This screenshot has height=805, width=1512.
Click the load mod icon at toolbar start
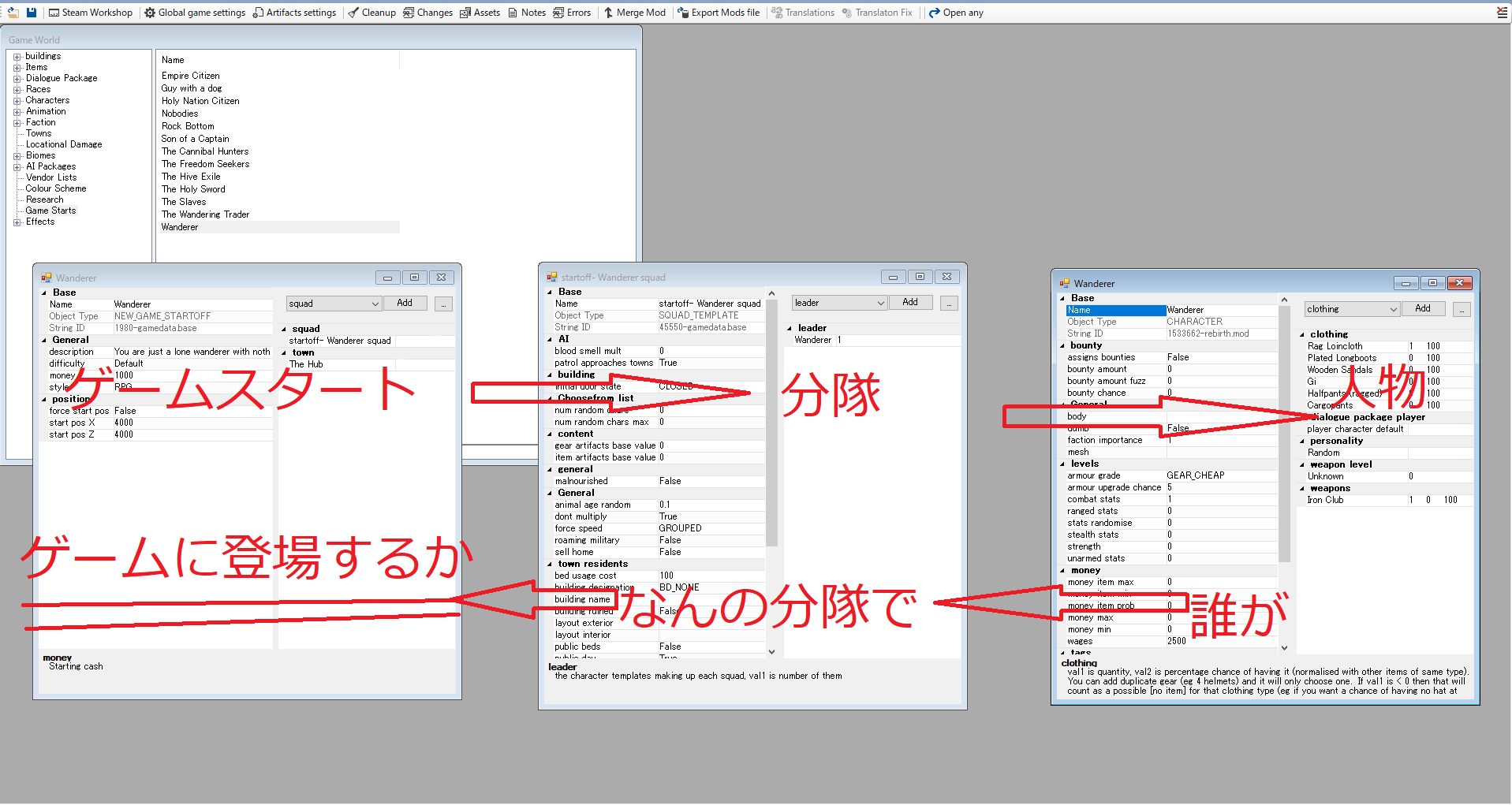13,13
